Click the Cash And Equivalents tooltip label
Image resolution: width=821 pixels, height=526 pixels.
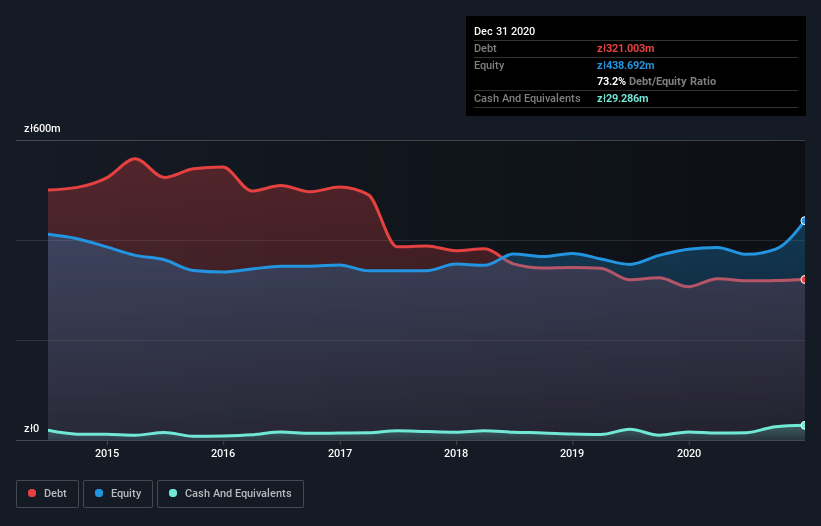(x=527, y=98)
